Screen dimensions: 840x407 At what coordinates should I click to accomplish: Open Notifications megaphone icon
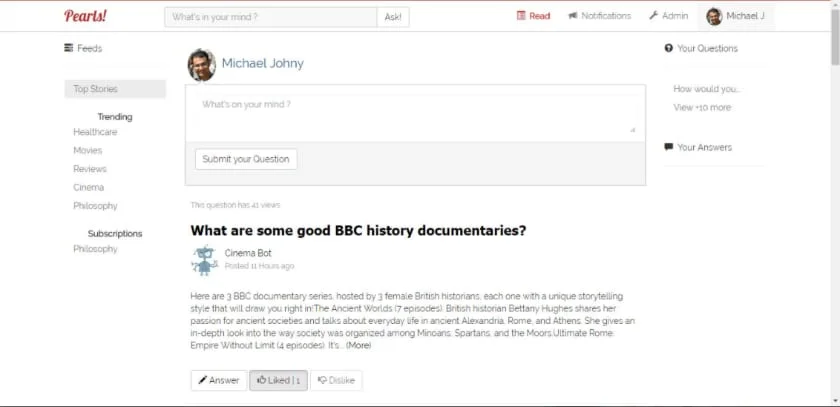click(x=572, y=16)
